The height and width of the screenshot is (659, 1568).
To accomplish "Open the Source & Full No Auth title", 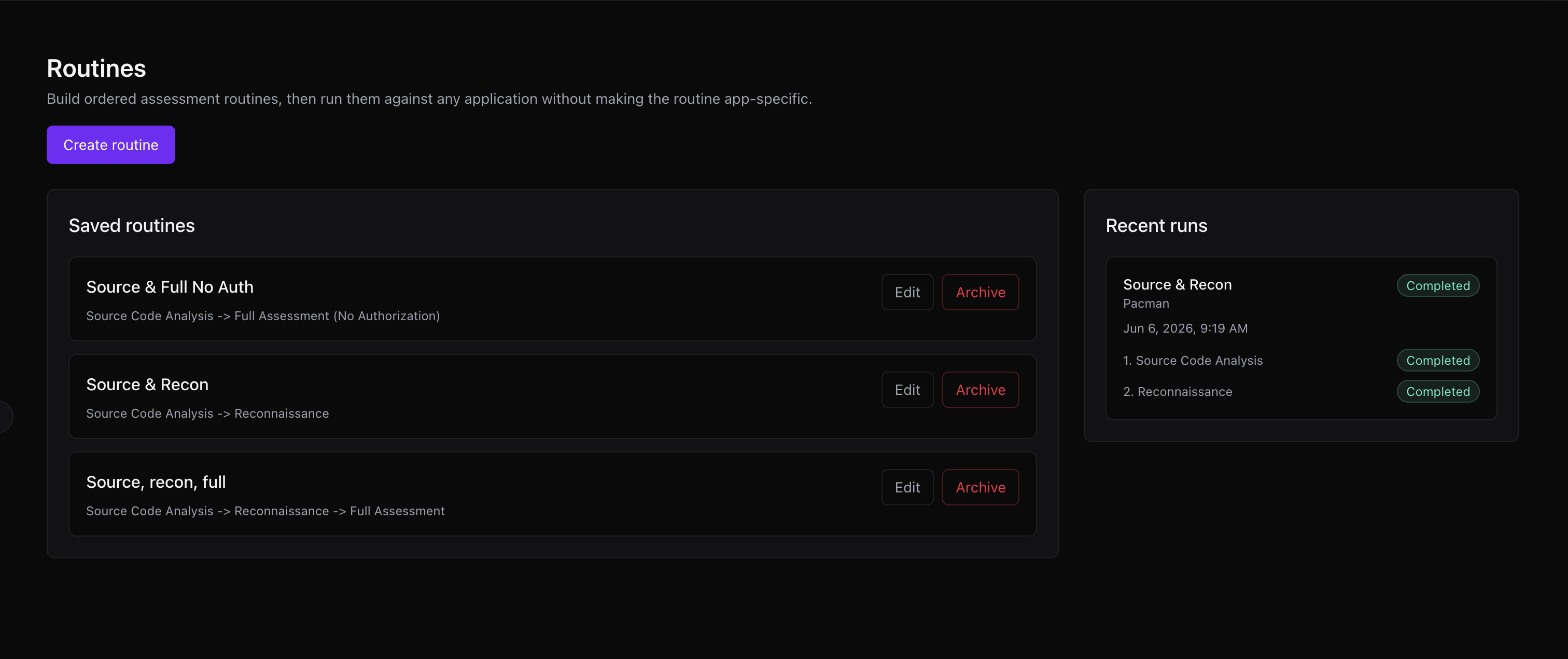I will point(170,287).
